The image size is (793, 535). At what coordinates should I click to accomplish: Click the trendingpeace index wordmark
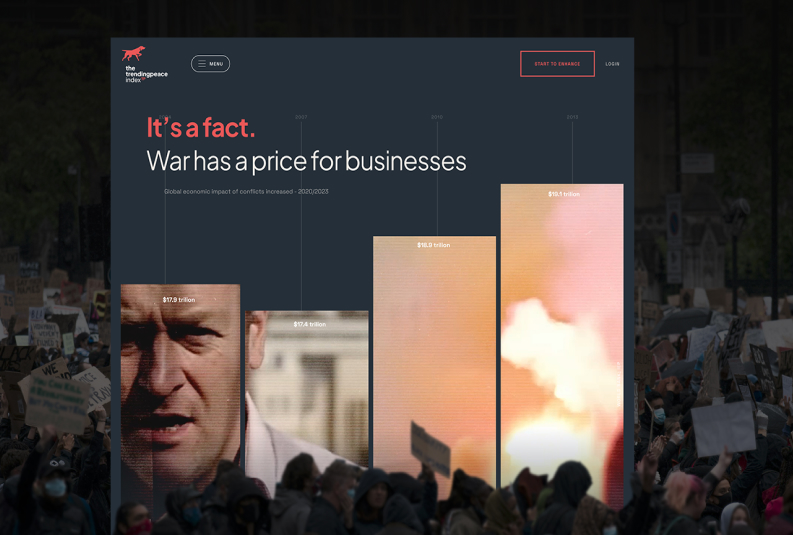(146, 74)
